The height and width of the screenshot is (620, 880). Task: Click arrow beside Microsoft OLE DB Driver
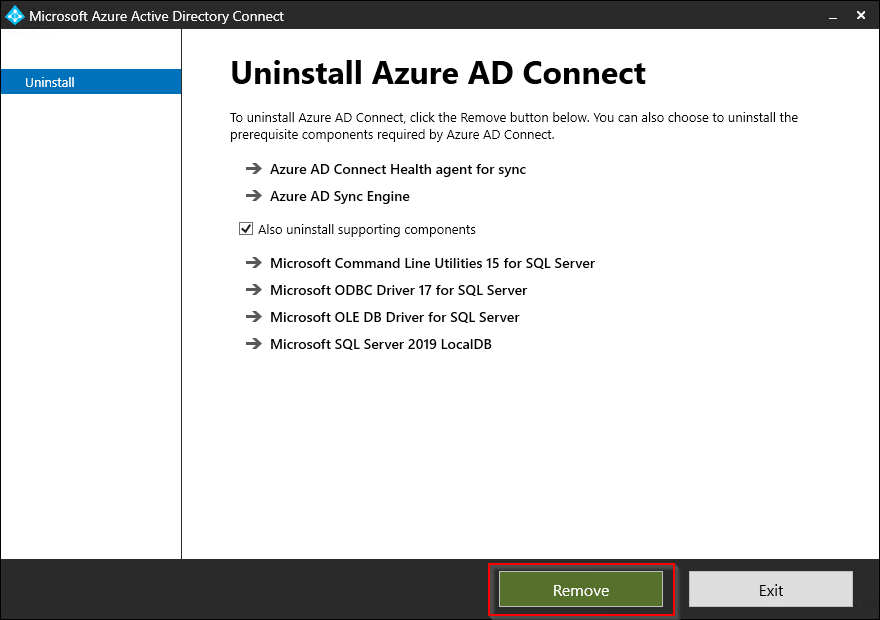[x=254, y=316]
